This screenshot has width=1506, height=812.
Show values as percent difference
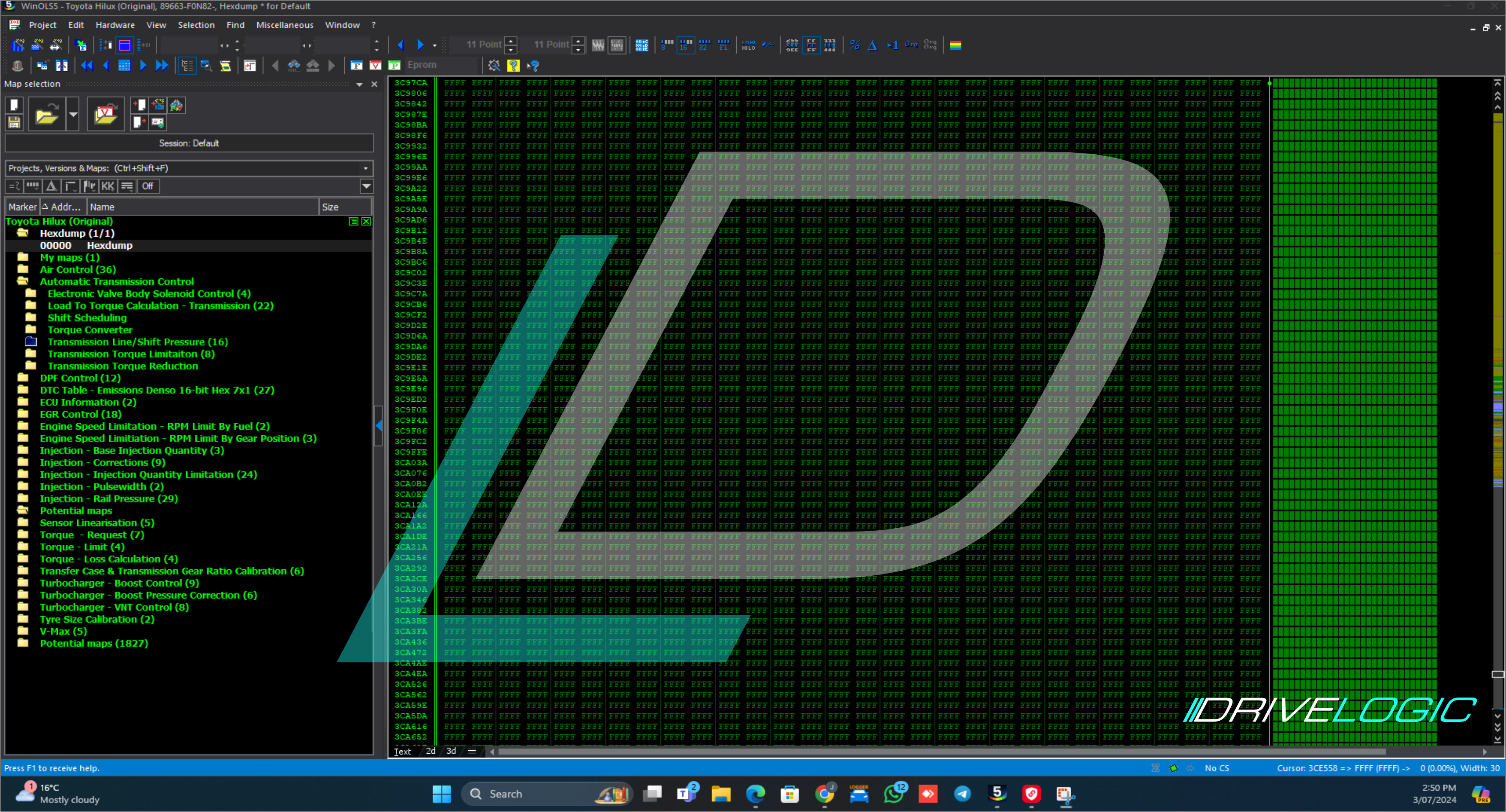(x=854, y=45)
